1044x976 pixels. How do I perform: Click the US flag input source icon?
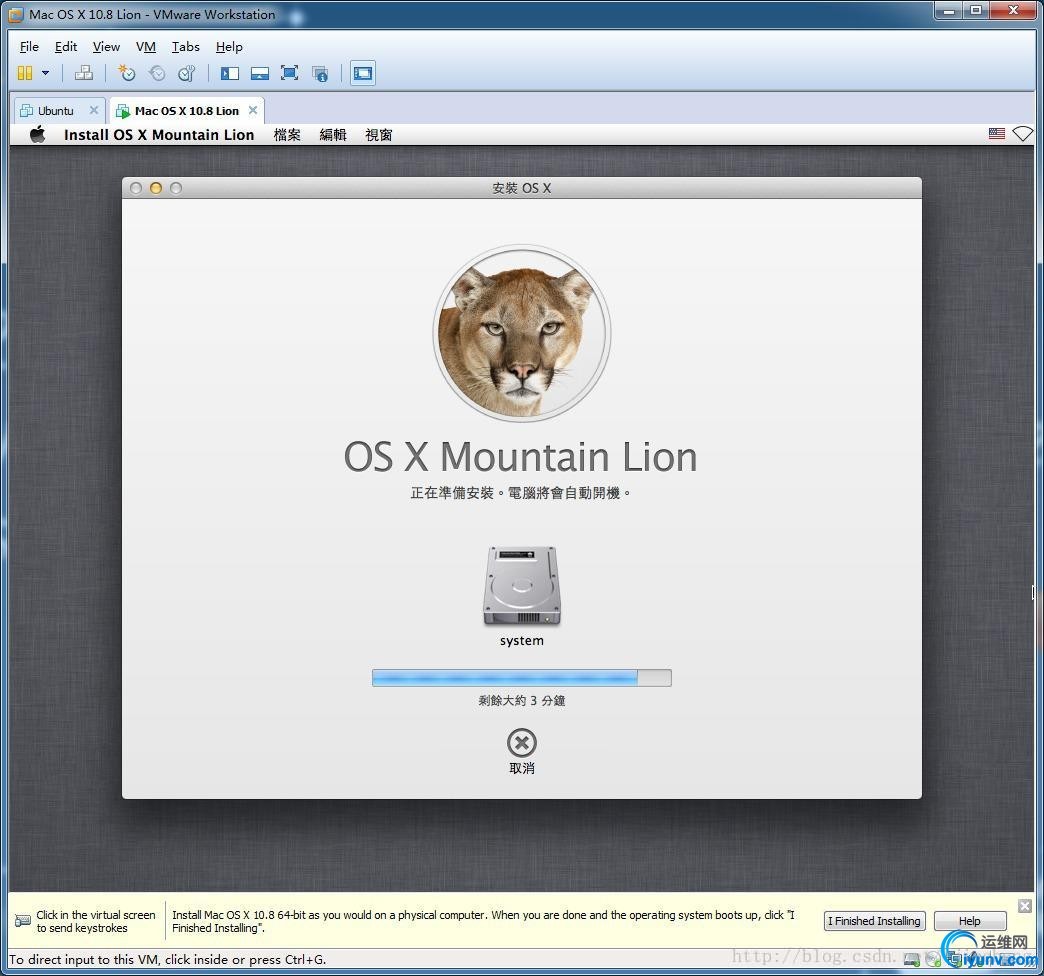pyautogui.click(x=997, y=134)
